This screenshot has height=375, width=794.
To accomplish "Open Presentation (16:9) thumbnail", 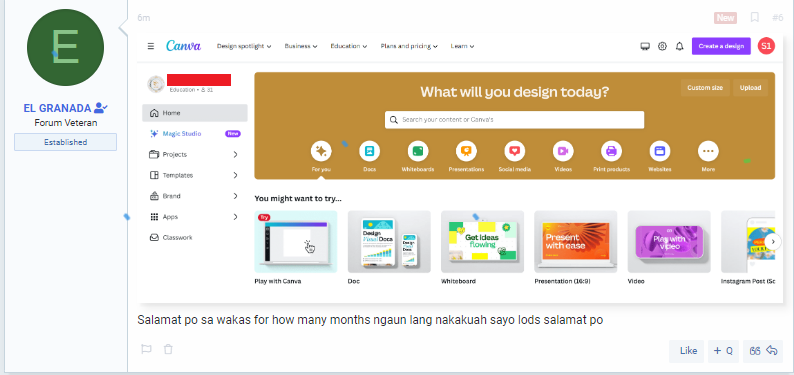I will [x=576, y=242].
